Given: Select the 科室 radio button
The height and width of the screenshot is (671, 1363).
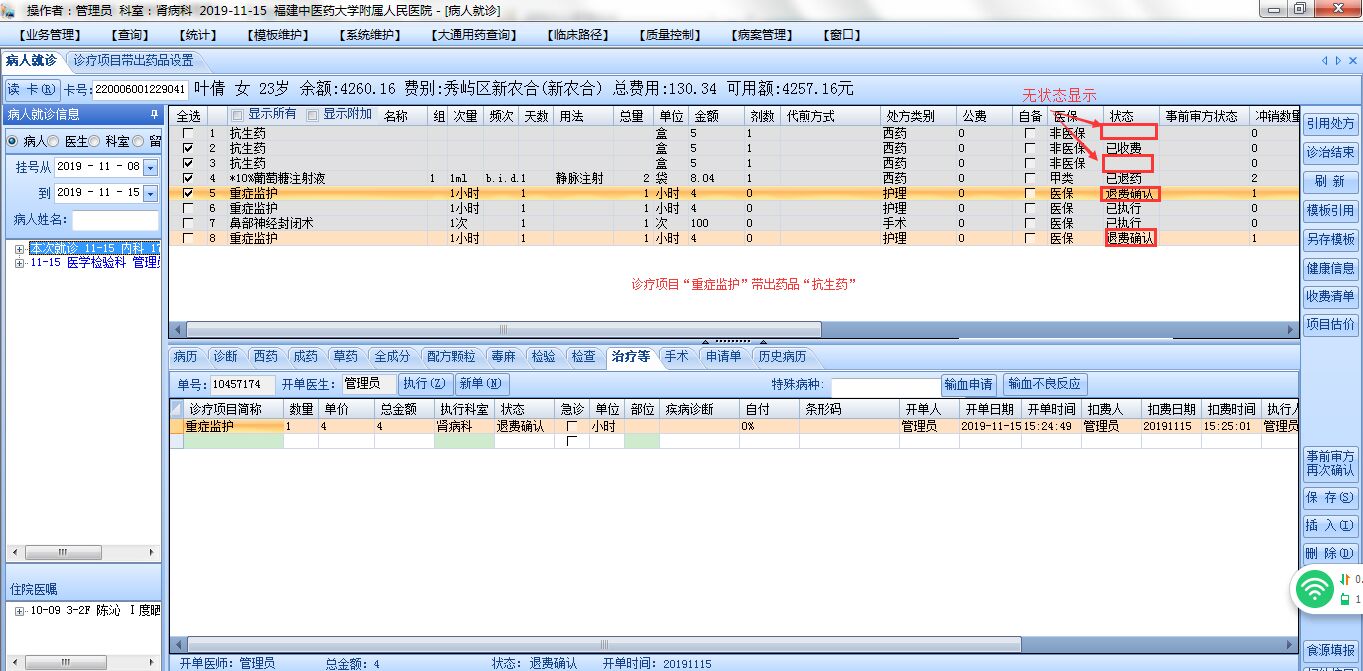Looking at the screenshot, I should point(95,141).
